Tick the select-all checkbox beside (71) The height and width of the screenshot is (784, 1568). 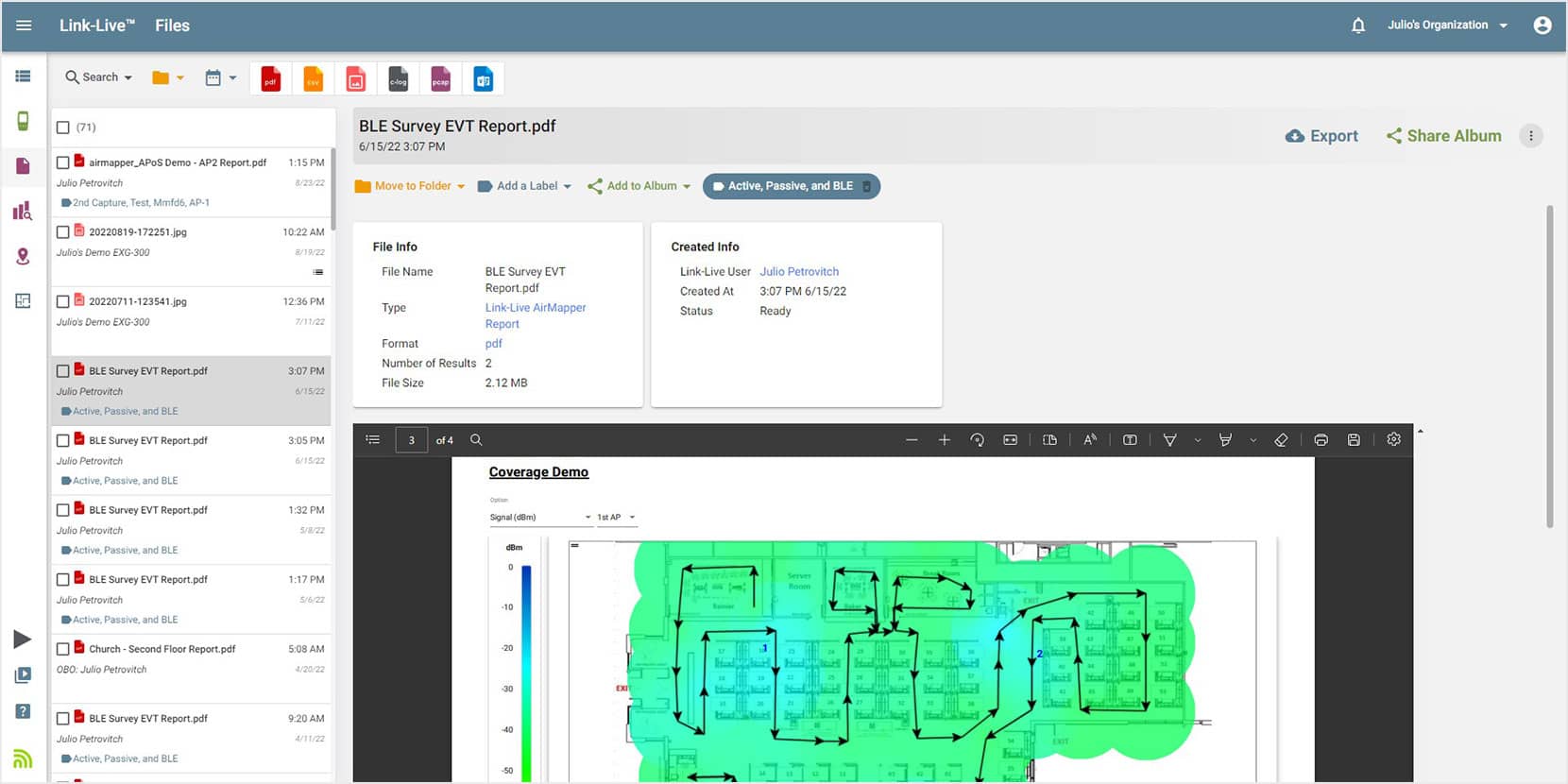click(63, 128)
